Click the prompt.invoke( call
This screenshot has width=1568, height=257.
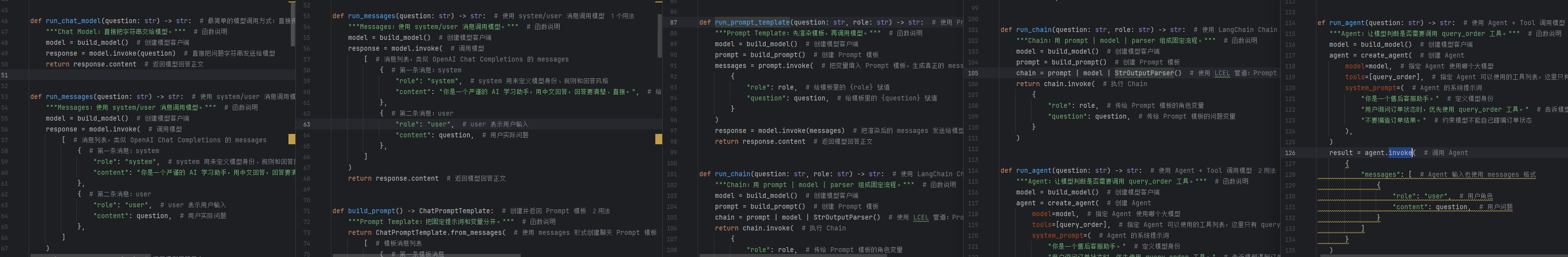pos(781,65)
